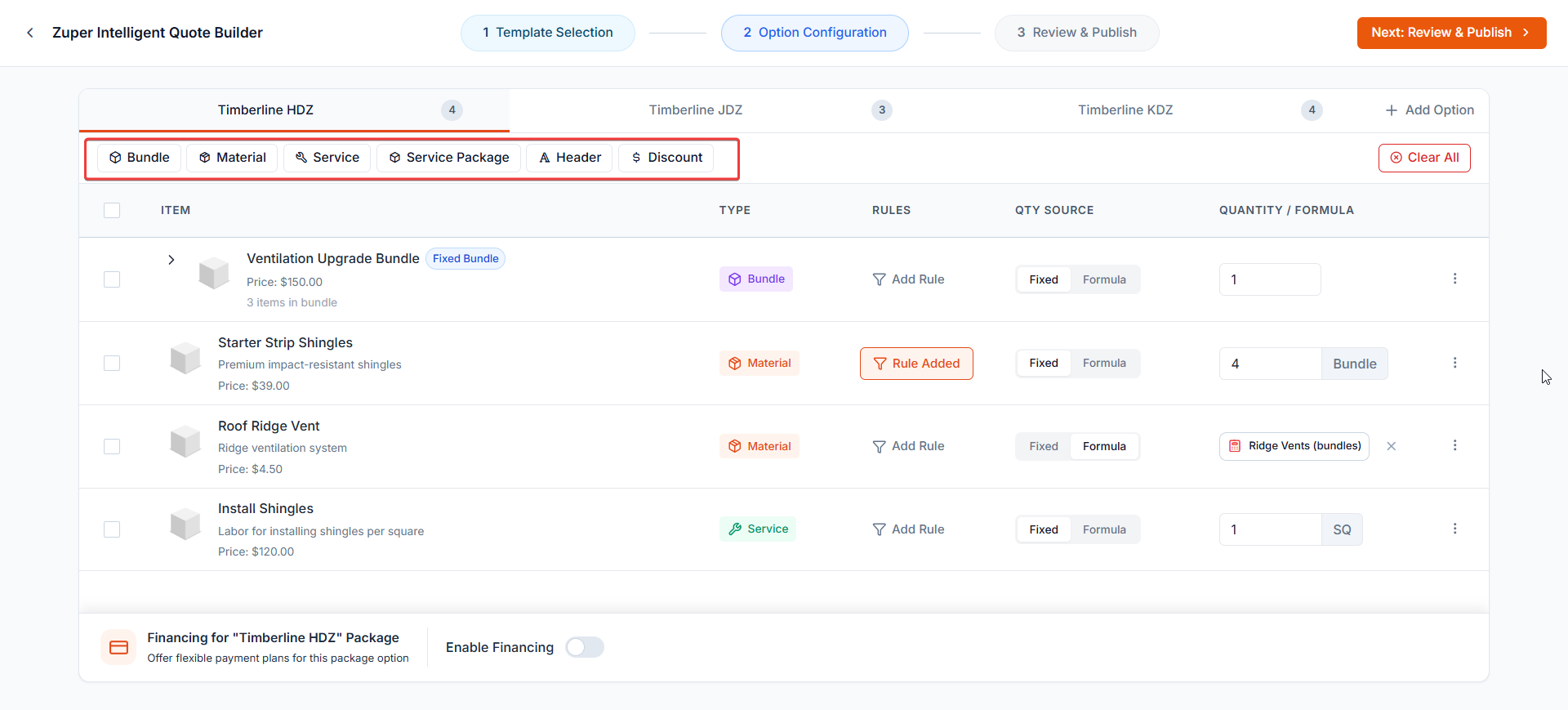Image resolution: width=1568 pixels, height=710 pixels.
Task: Go back using the left chevron arrow
Action: 30,33
